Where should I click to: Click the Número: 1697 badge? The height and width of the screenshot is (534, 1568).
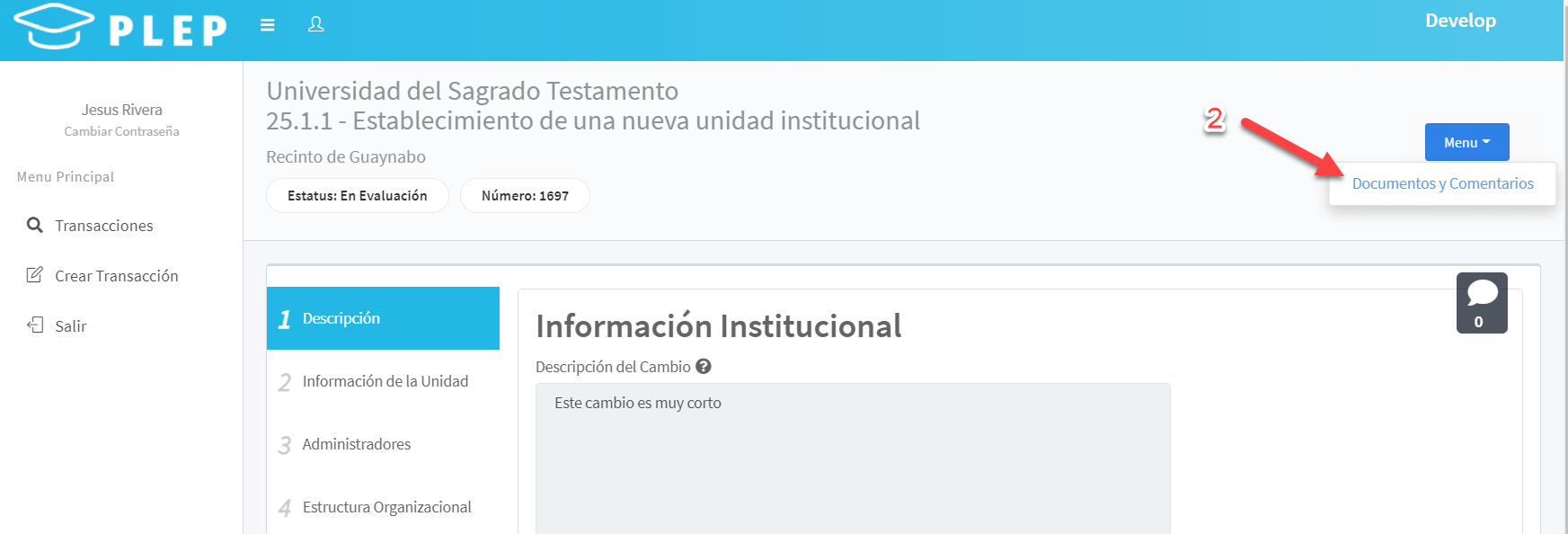525,195
